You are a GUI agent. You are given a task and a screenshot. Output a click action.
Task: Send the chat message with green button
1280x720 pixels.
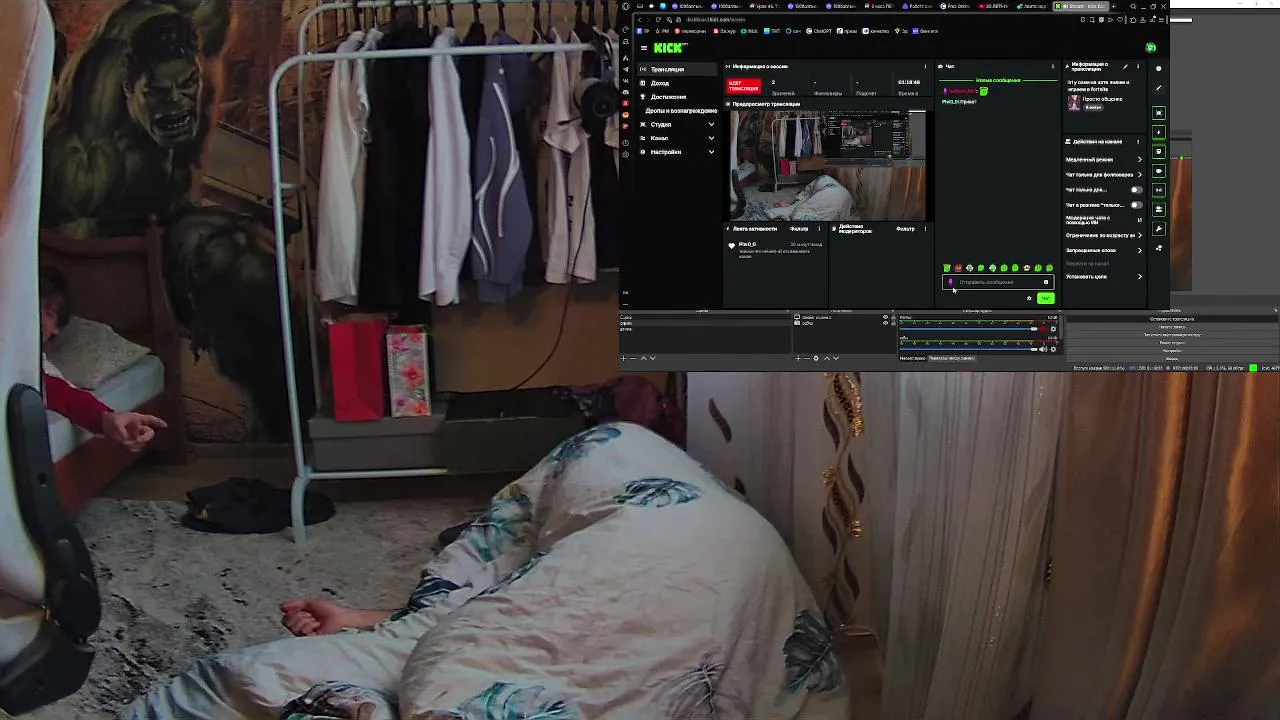1045,298
